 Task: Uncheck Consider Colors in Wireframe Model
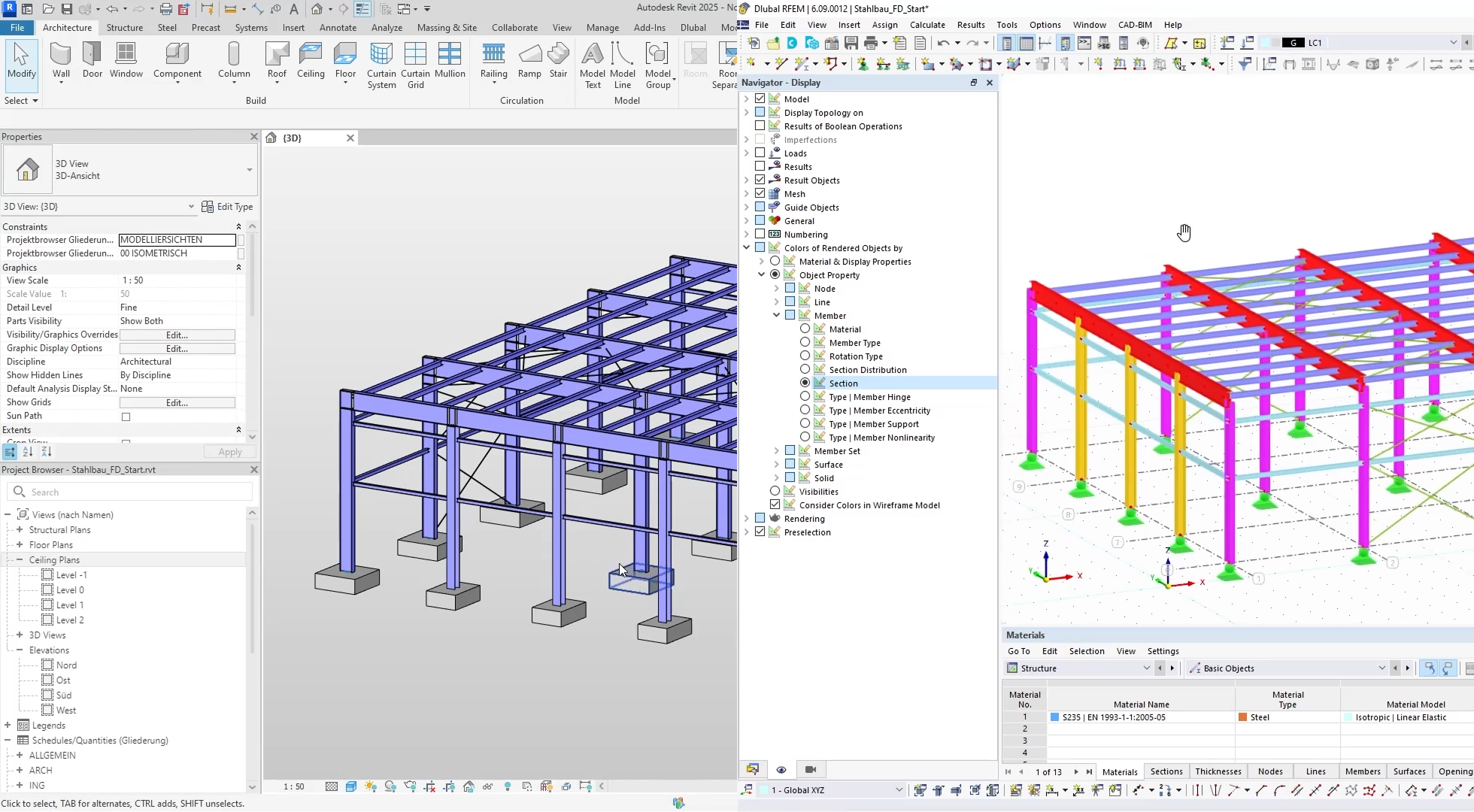tap(775, 504)
